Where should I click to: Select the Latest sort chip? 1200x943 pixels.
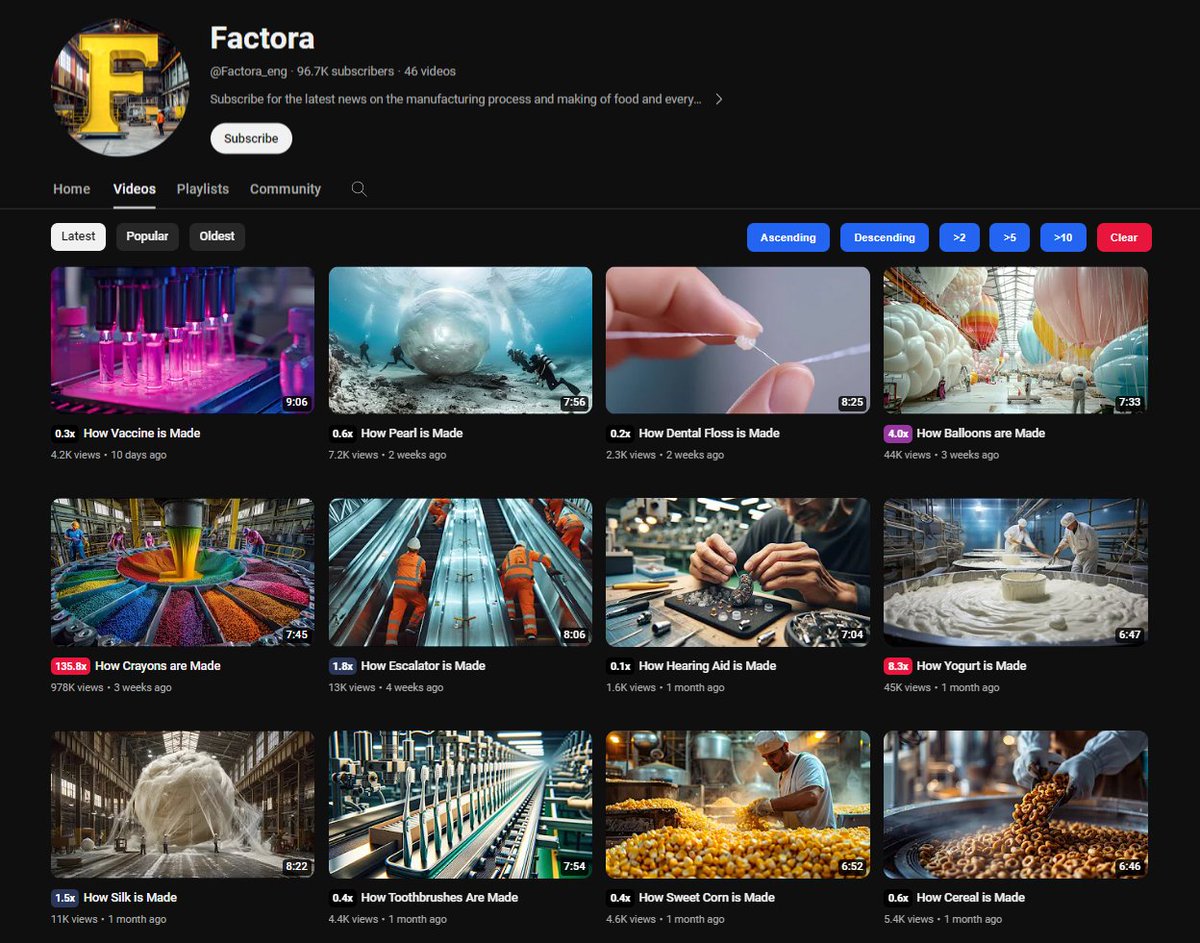tap(78, 237)
